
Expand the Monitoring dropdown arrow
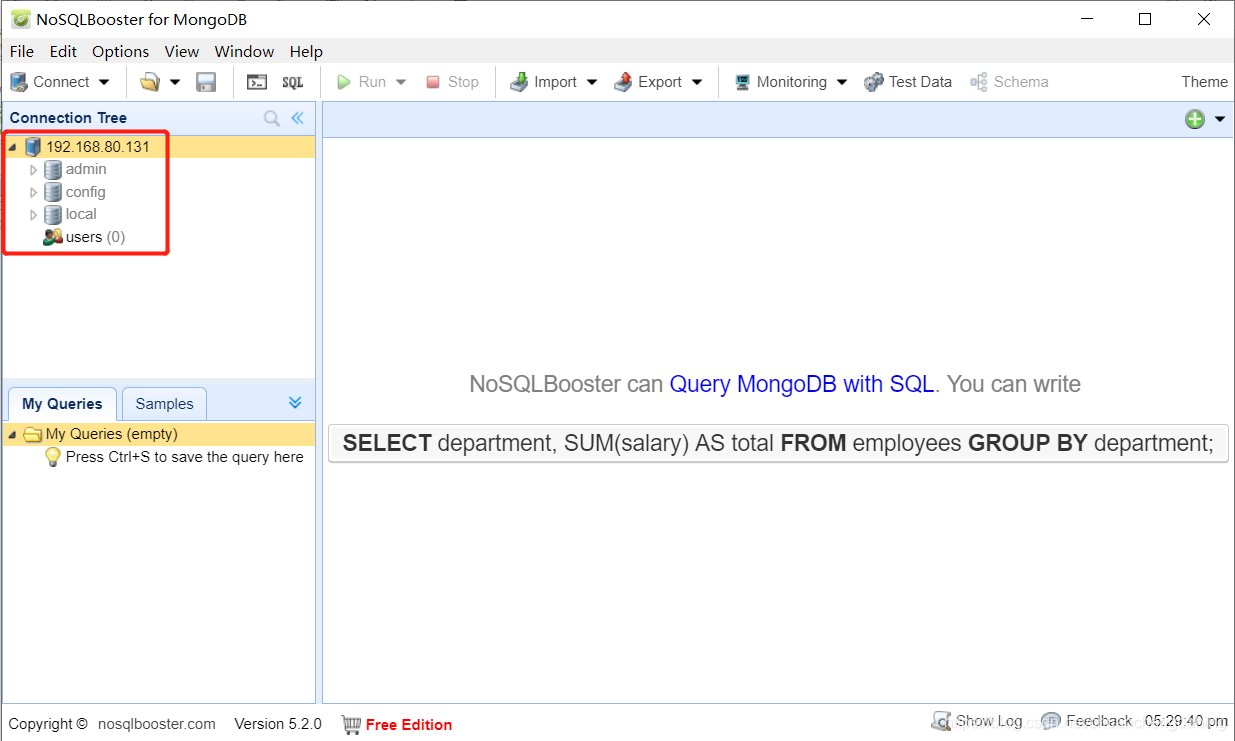click(842, 82)
